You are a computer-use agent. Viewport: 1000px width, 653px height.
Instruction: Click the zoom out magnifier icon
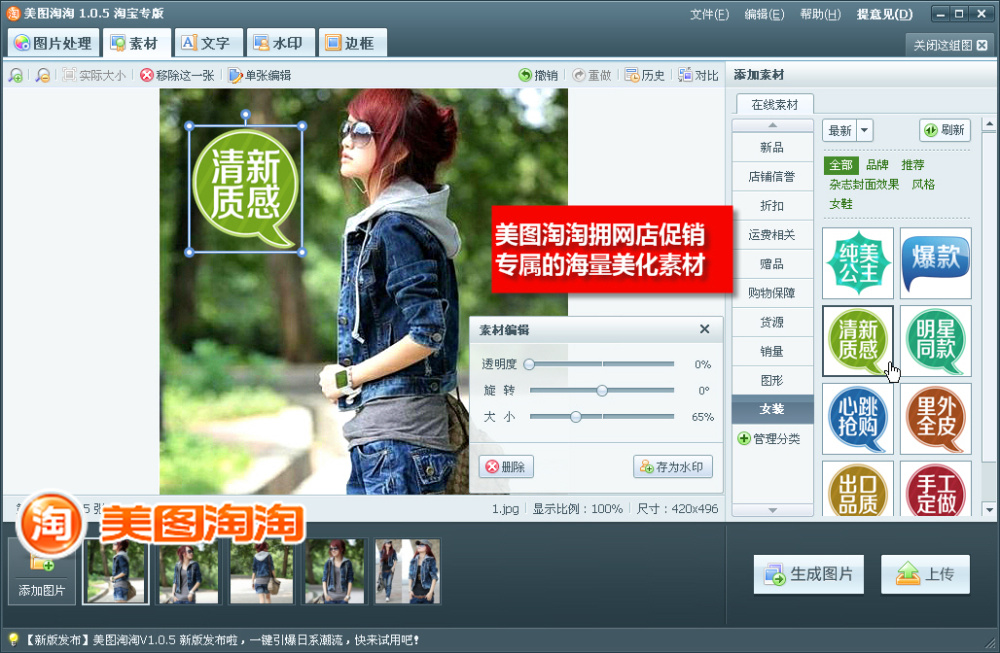(43, 75)
